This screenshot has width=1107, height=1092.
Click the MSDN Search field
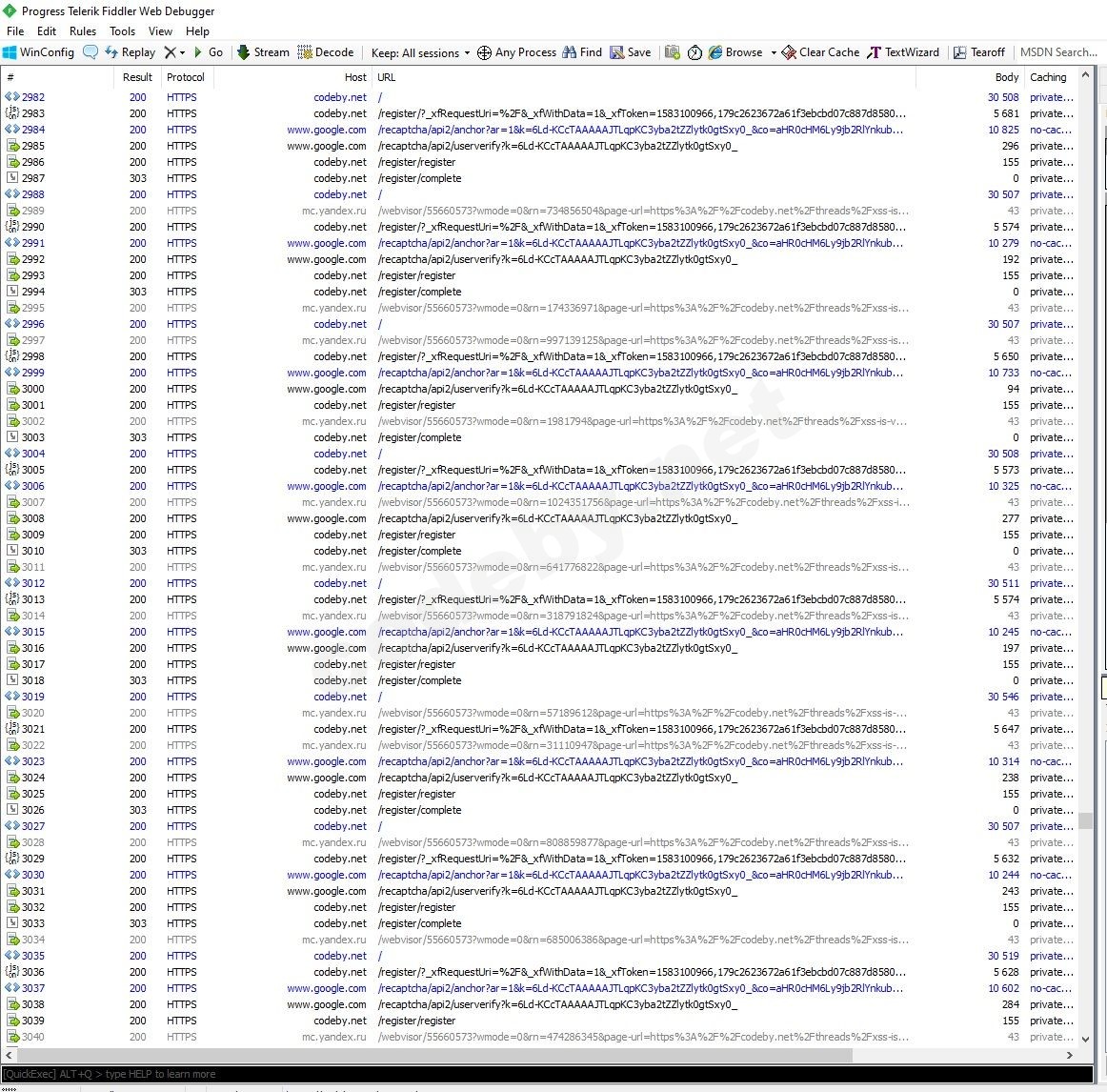point(1058,52)
